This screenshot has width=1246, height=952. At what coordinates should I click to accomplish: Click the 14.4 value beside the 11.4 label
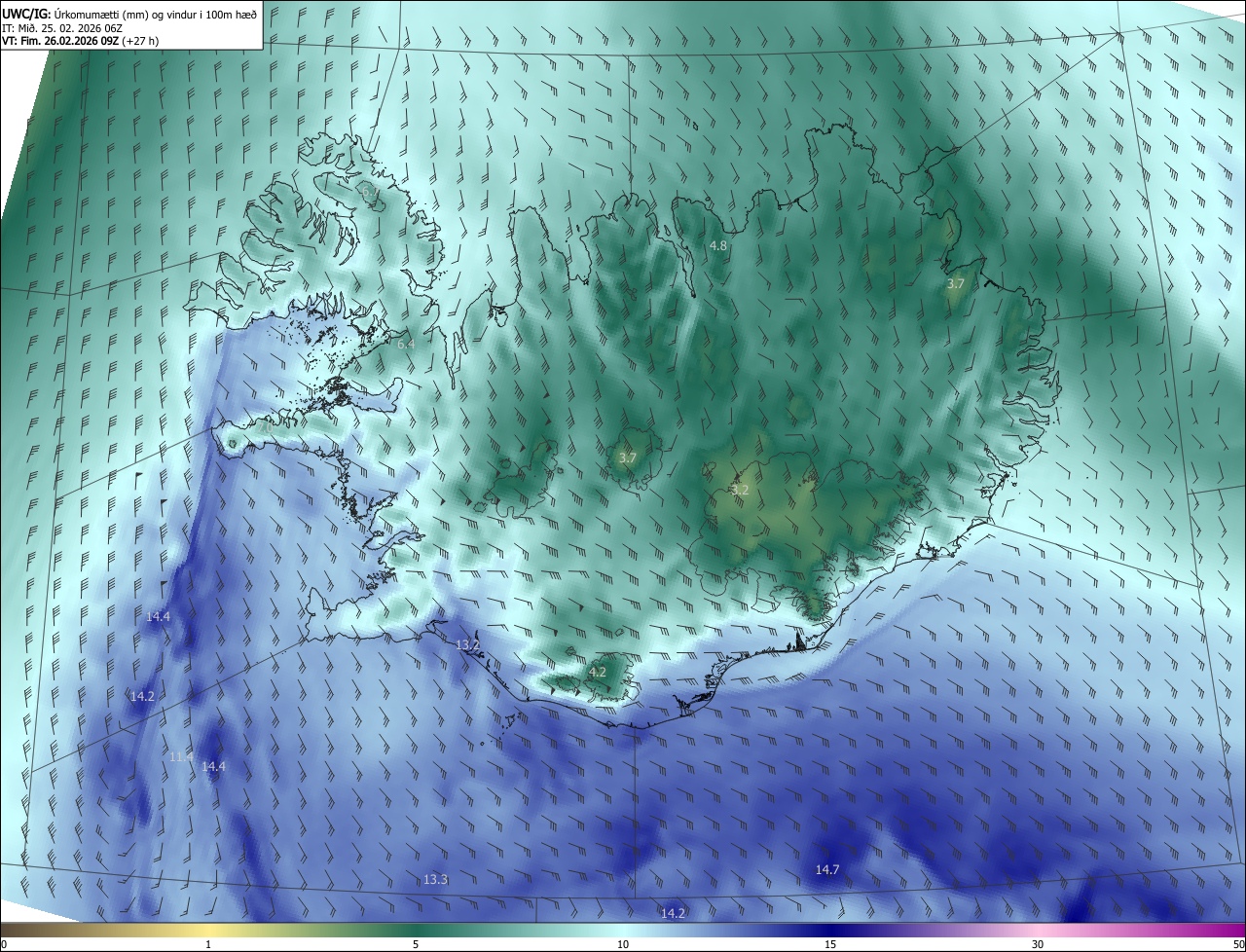213,766
